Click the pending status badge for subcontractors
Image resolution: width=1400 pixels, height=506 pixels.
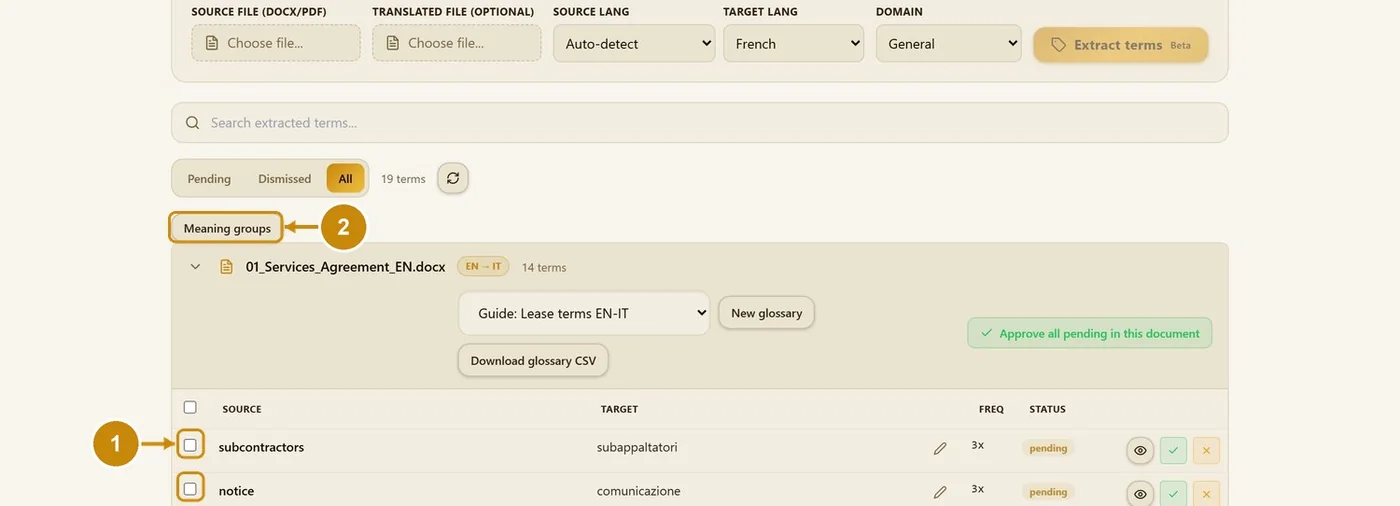(x=1048, y=448)
